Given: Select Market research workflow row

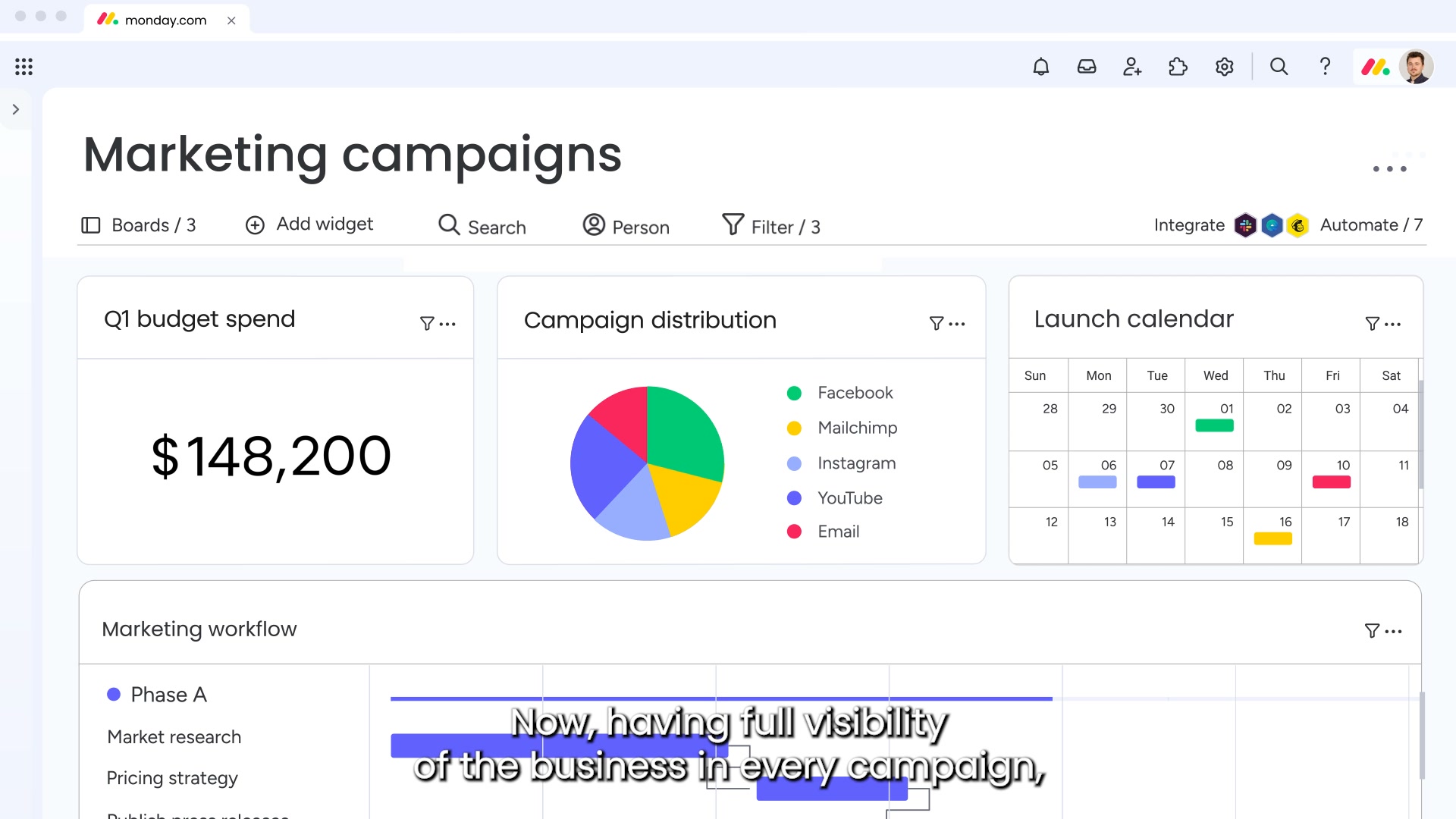Looking at the screenshot, I should (174, 737).
